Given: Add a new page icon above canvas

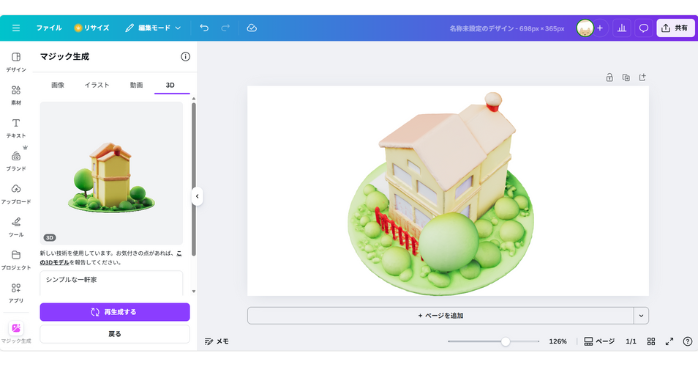Looking at the screenshot, I should 642,77.
